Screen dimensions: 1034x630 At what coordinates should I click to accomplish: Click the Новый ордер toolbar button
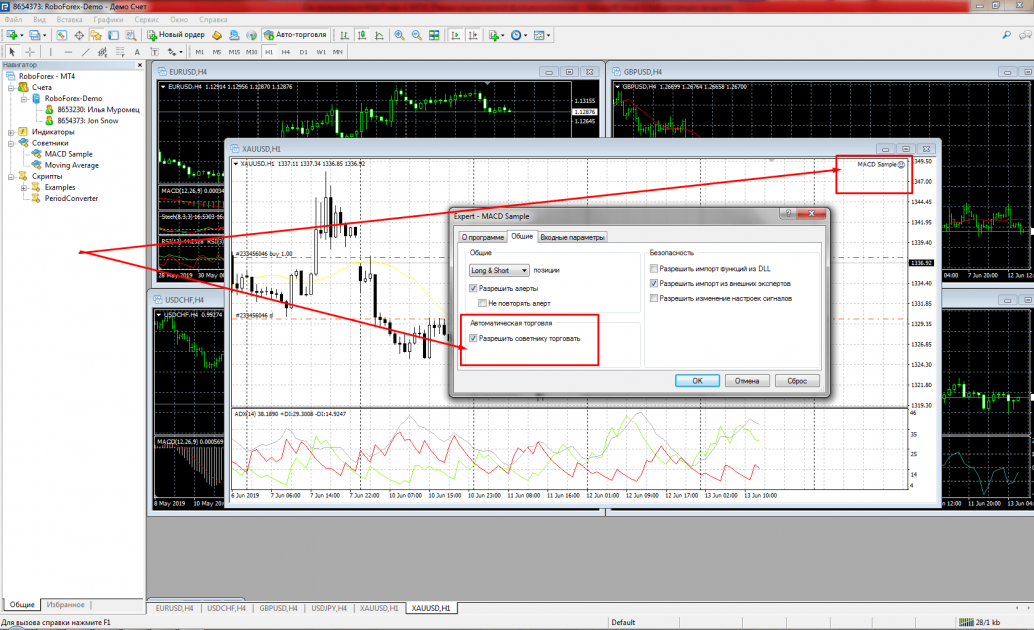[176, 35]
